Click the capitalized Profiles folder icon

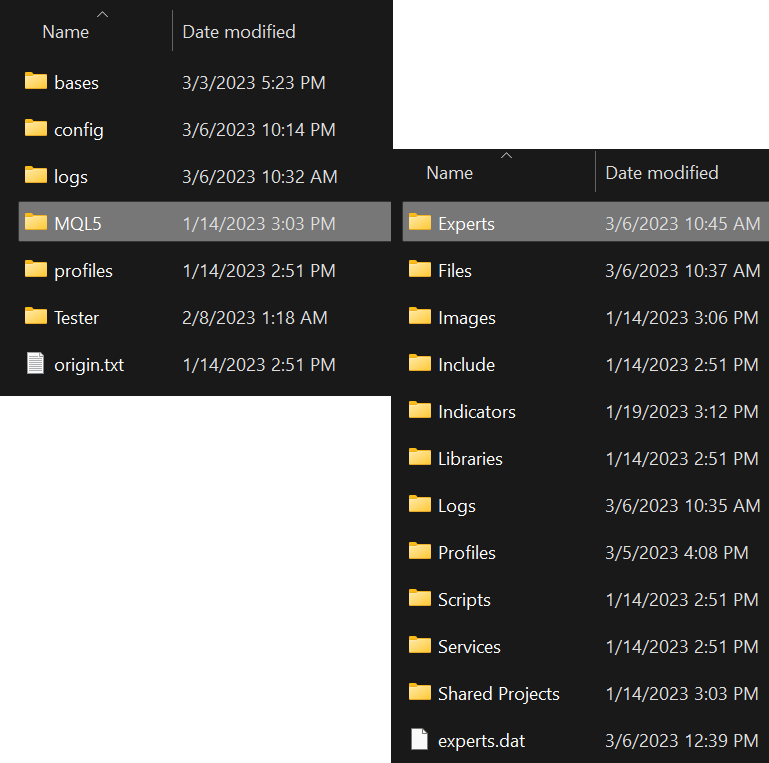click(420, 551)
